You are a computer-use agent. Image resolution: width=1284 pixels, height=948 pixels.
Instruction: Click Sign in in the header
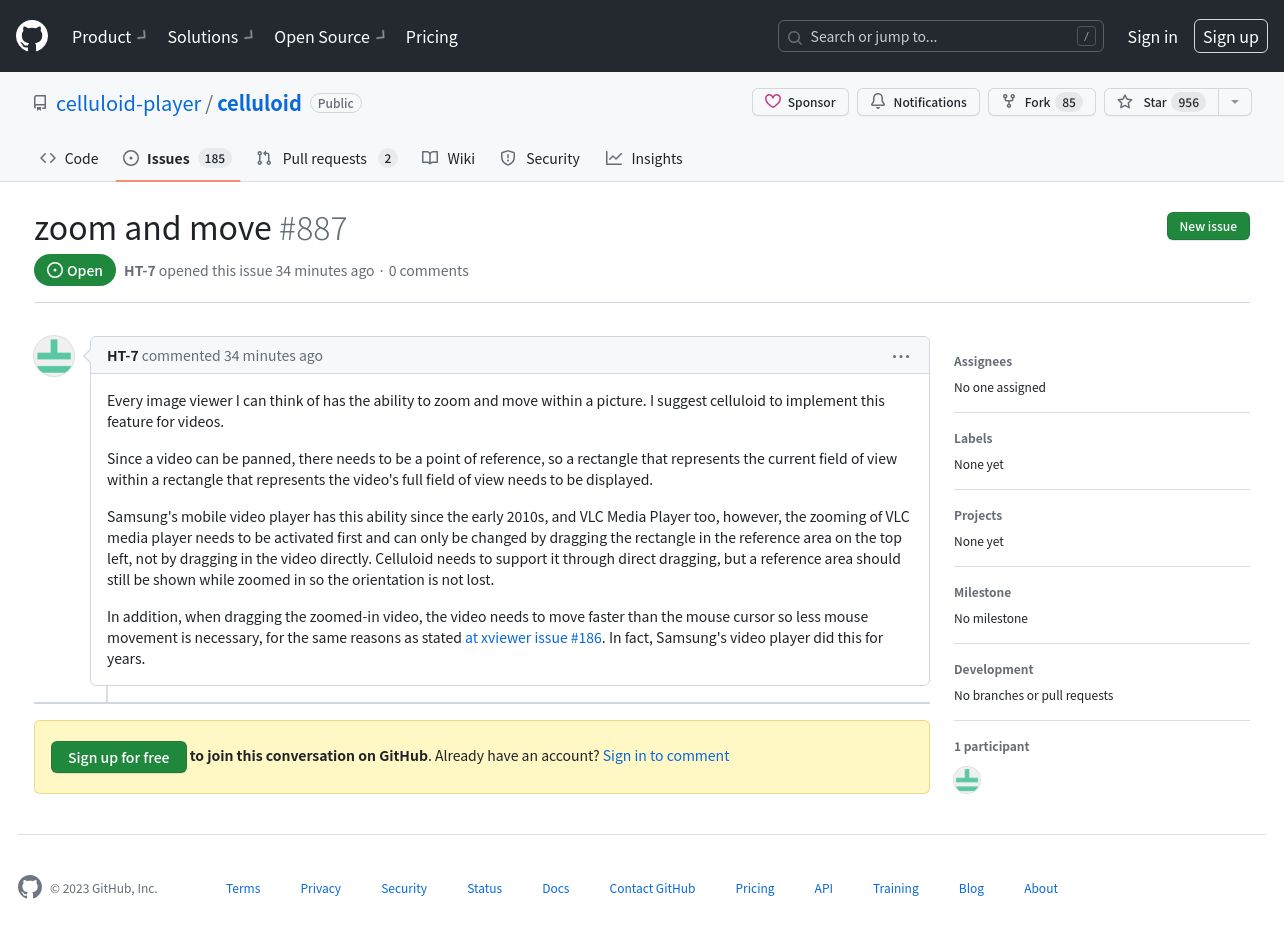(1152, 37)
